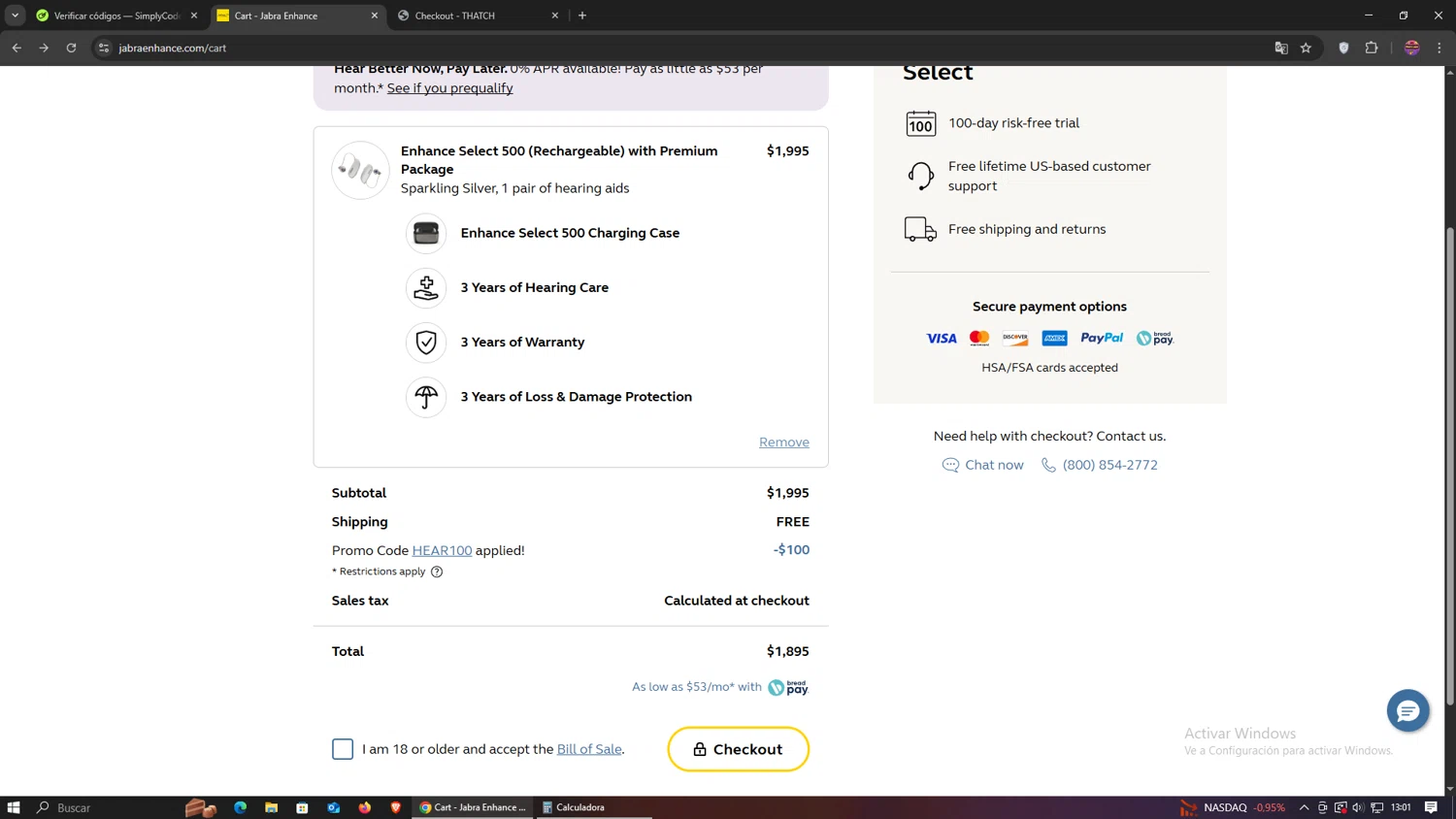Click the Checkout button

tap(738, 749)
